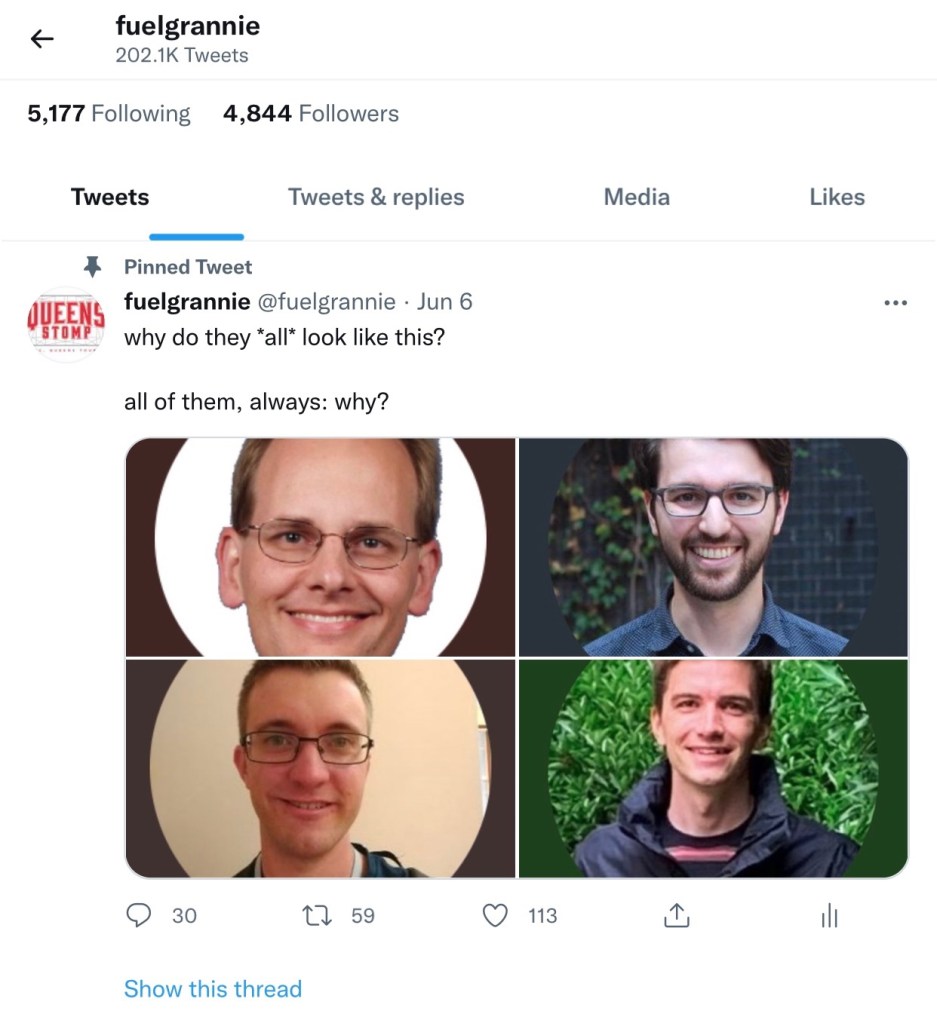
Task: Open the Media tab
Action: pyautogui.click(x=636, y=197)
